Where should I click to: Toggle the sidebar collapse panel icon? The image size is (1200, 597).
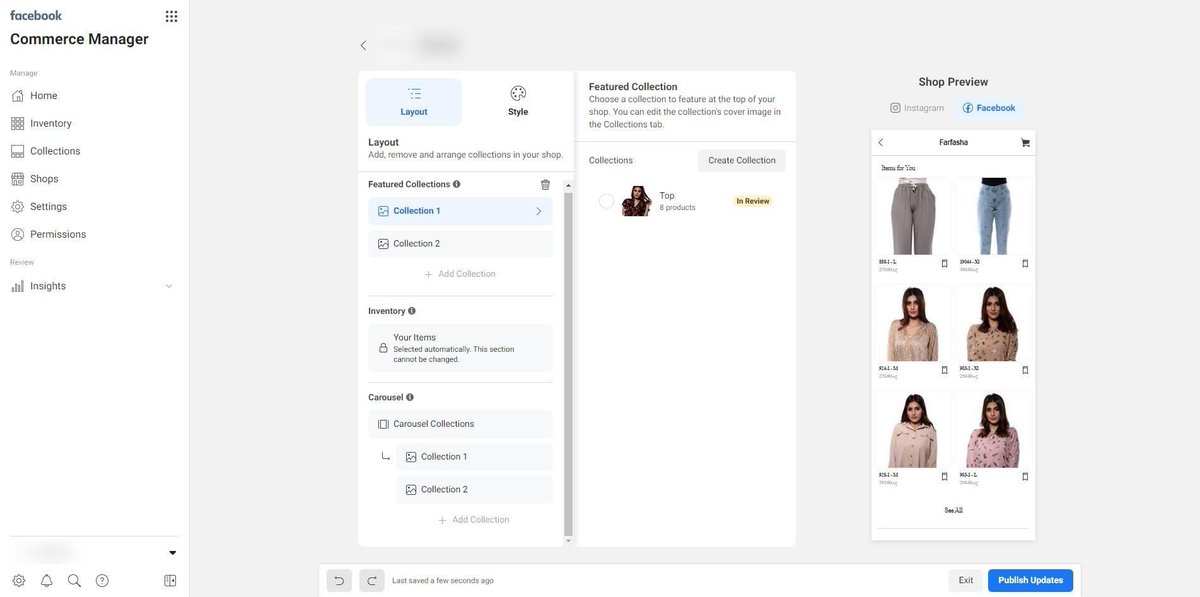tap(170, 581)
